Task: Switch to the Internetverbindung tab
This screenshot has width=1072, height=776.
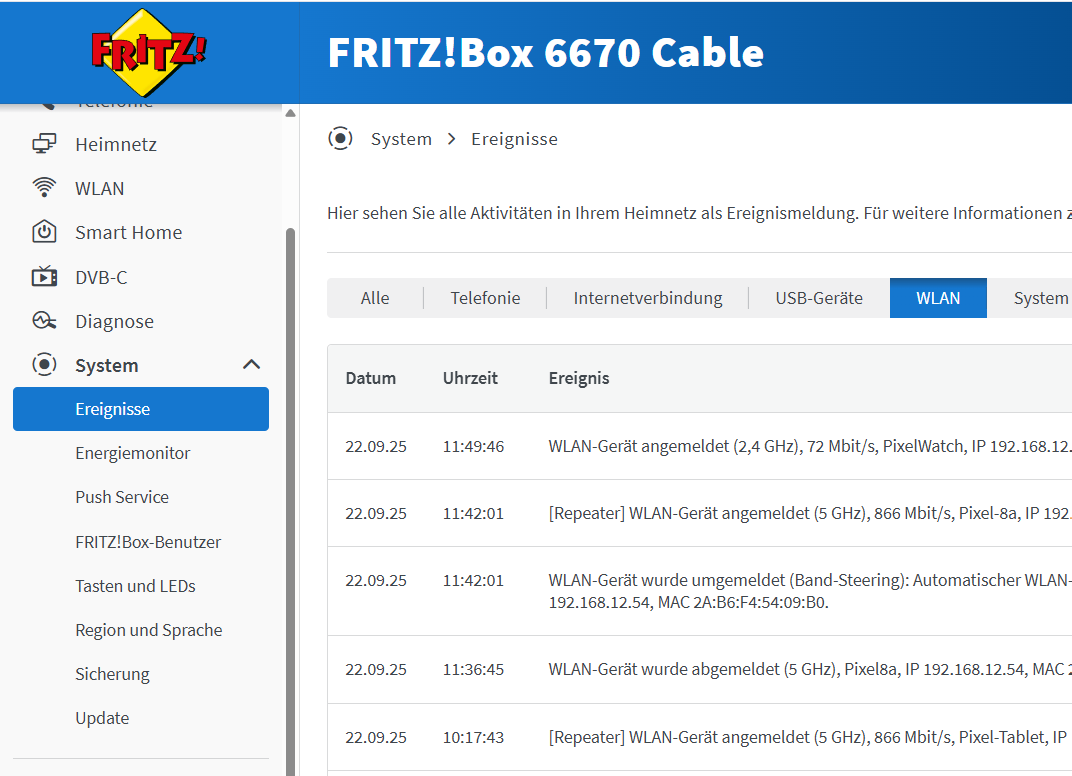Action: 647,298
